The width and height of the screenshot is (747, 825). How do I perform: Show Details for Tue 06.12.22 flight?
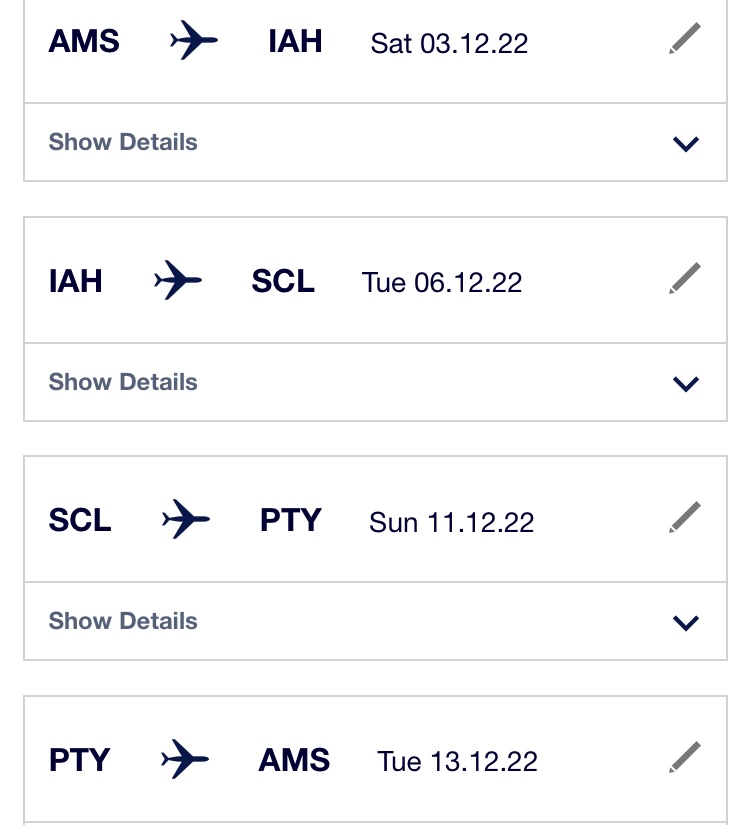click(123, 382)
